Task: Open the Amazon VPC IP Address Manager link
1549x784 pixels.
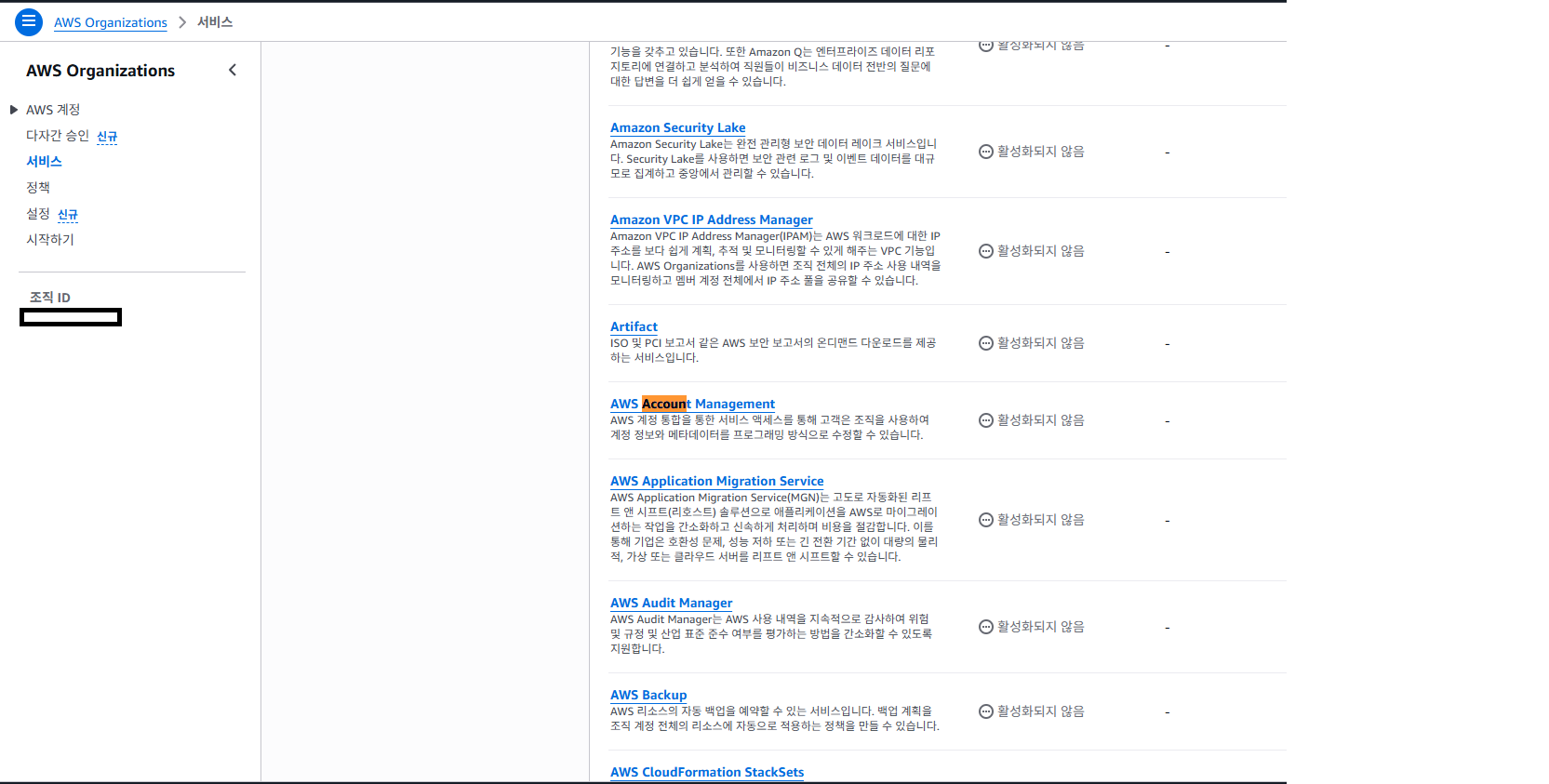Action: tap(712, 219)
